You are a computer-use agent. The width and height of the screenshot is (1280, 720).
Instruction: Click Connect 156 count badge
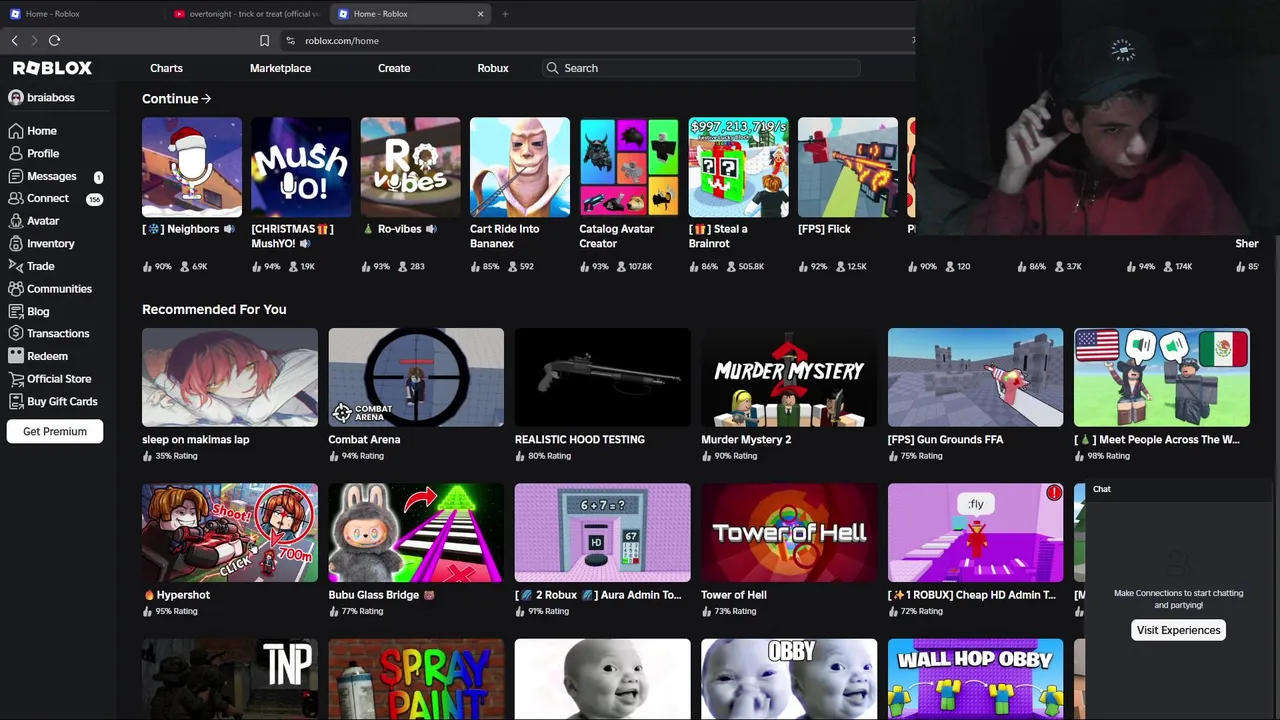pyautogui.click(x=94, y=199)
